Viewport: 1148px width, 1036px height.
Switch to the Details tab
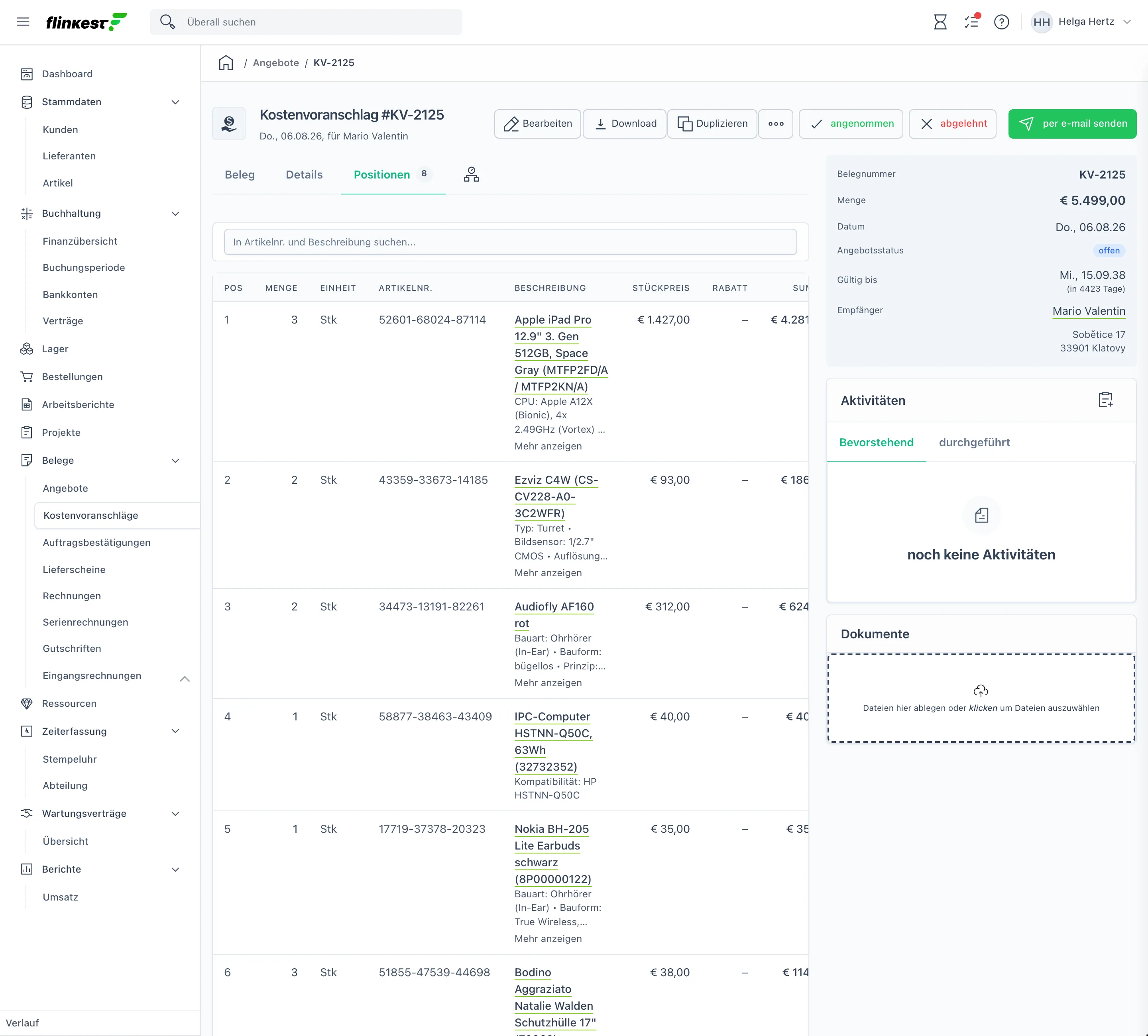coord(304,175)
